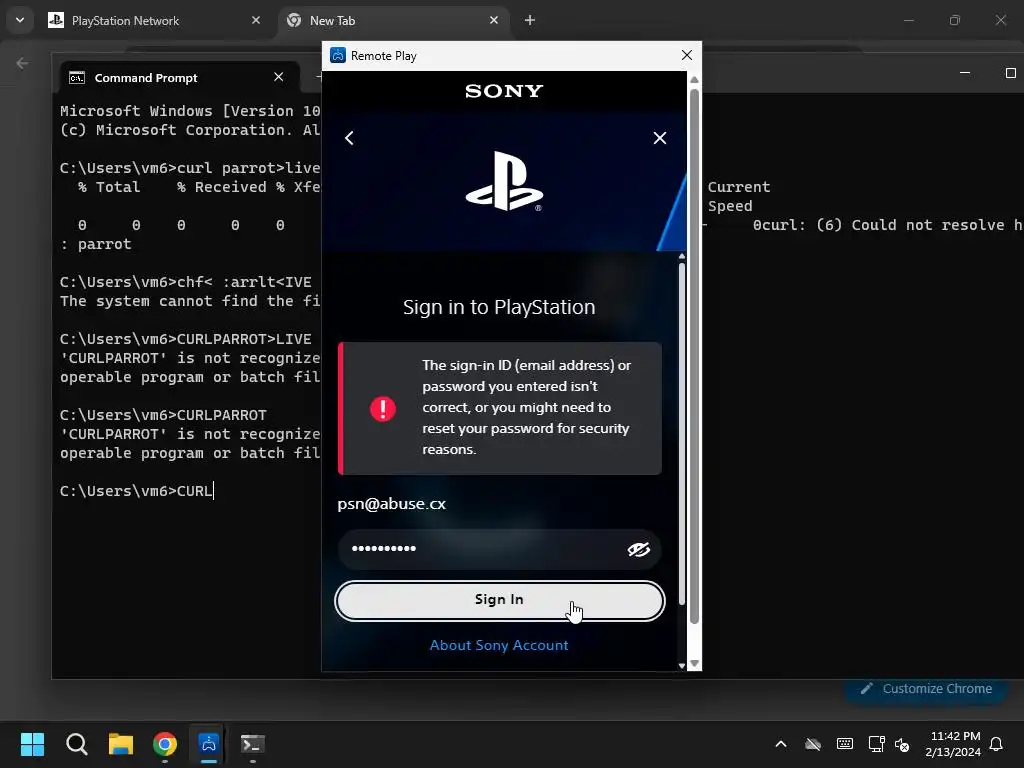This screenshot has height=768, width=1024.
Task: Click Chrome back navigation arrow
Action: coord(22,63)
